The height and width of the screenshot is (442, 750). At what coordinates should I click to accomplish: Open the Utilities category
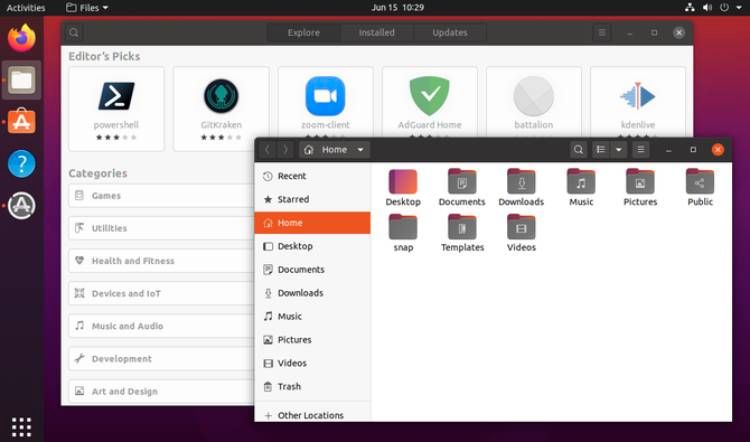pyautogui.click(x=162, y=228)
